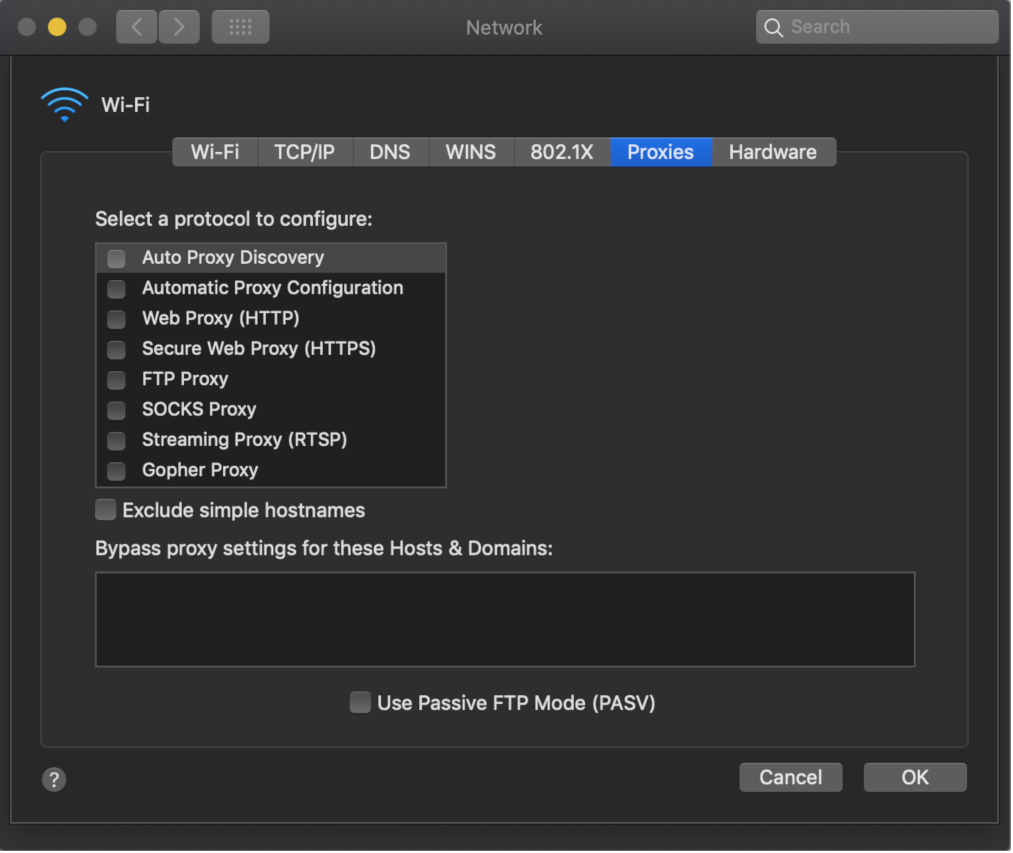Viewport: 1013px width, 853px height.
Task: Switch to the TCP/IP tab
Action: pos(305,153)
